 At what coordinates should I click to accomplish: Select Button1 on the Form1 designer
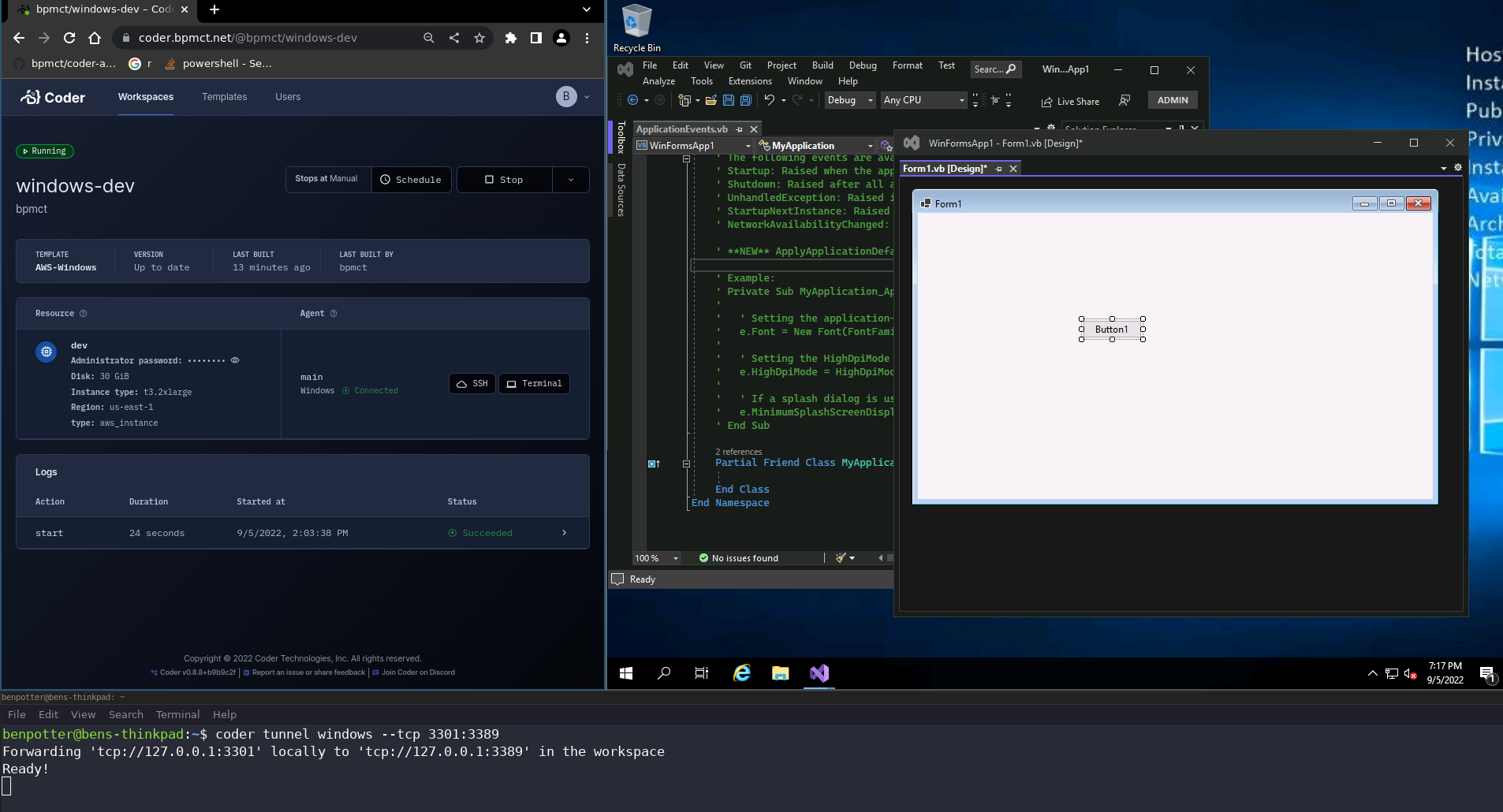(x=1112, y=330)
